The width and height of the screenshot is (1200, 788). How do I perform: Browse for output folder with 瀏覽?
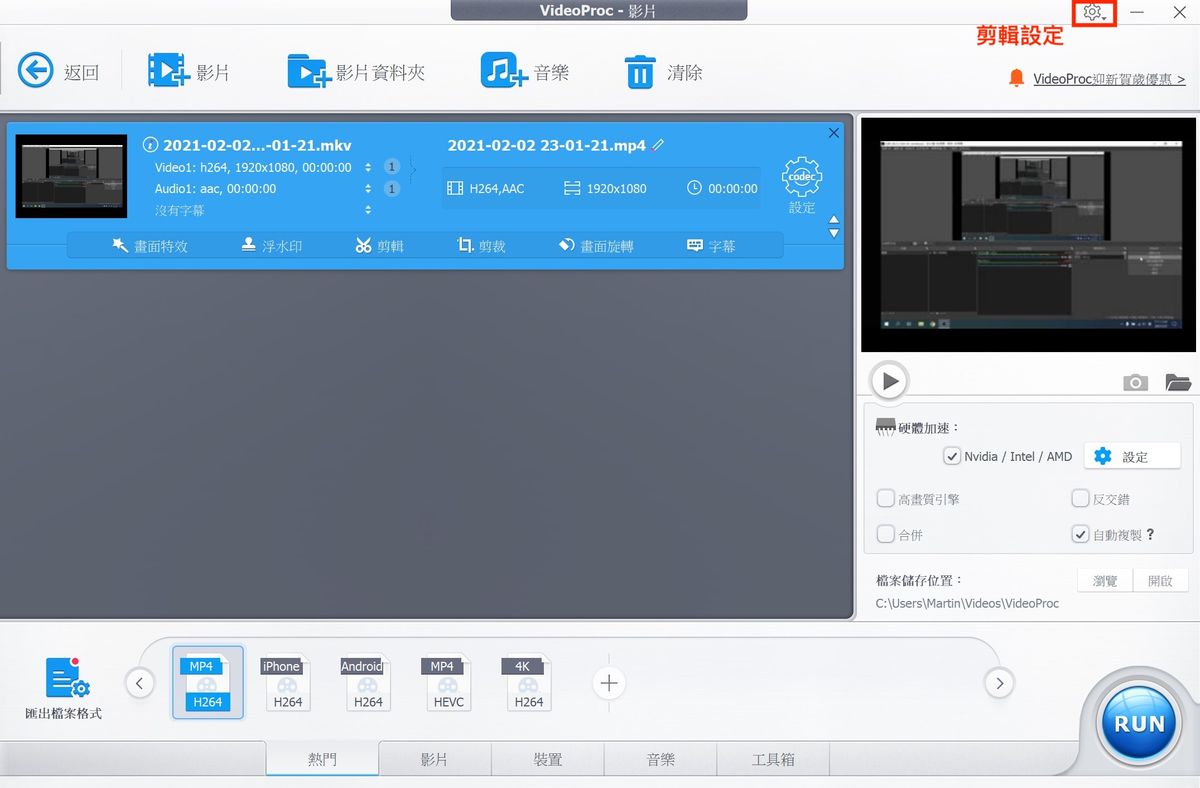pos(1105,580)
